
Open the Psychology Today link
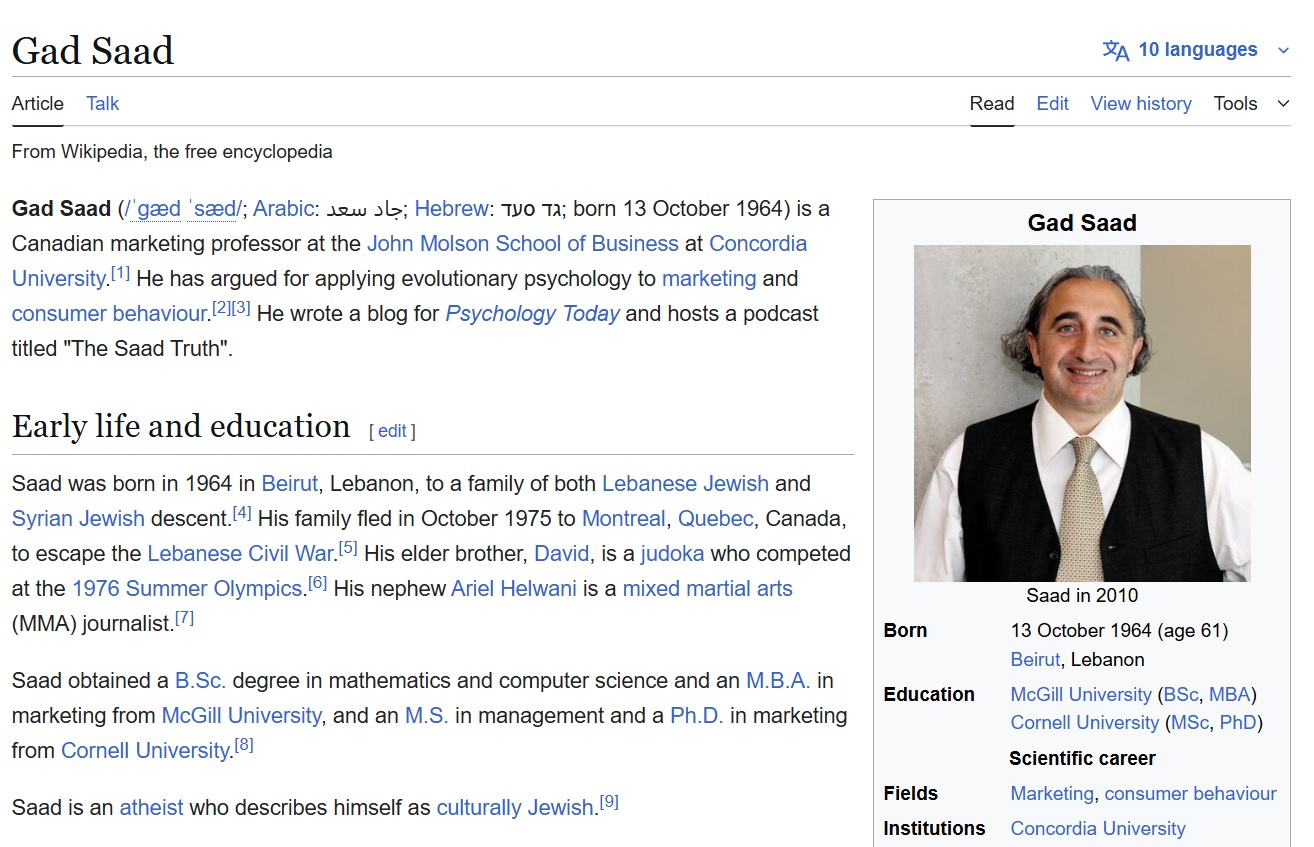(533, 314)
